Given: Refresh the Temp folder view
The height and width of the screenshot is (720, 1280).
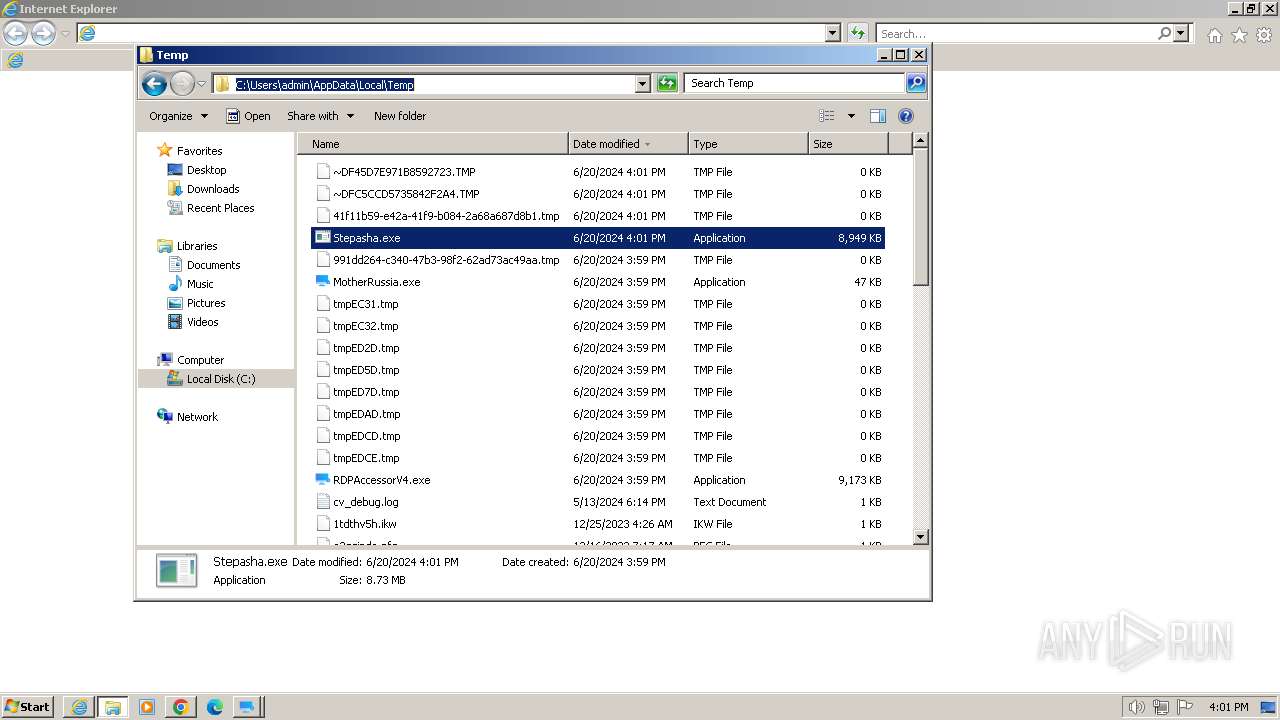Looking at the screenshot, I should 667,84.
